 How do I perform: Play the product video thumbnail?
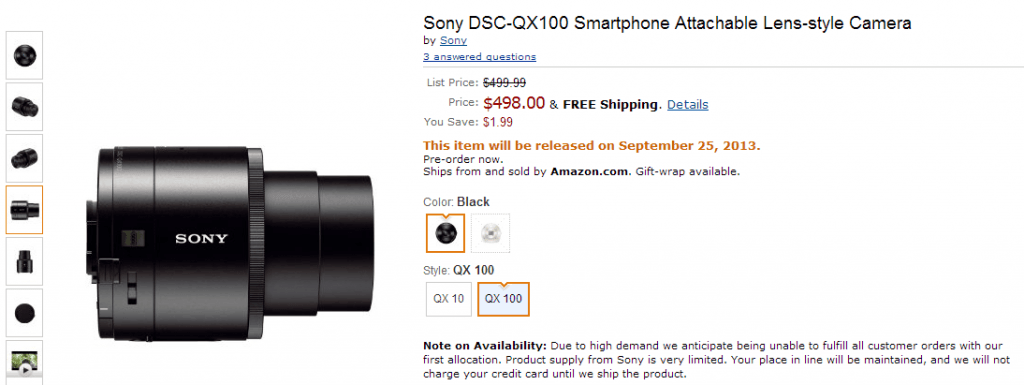click(24, 361)
